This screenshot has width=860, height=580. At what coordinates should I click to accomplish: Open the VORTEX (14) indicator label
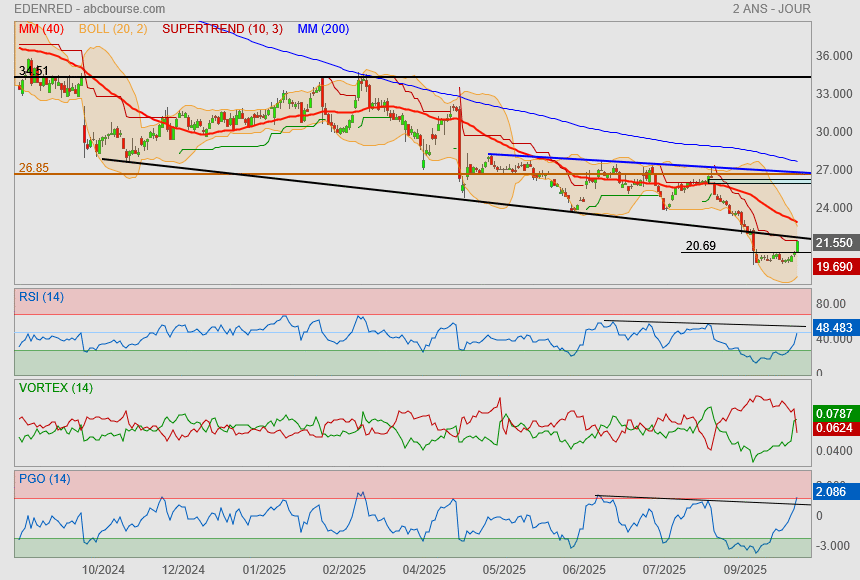click(55, 387)
